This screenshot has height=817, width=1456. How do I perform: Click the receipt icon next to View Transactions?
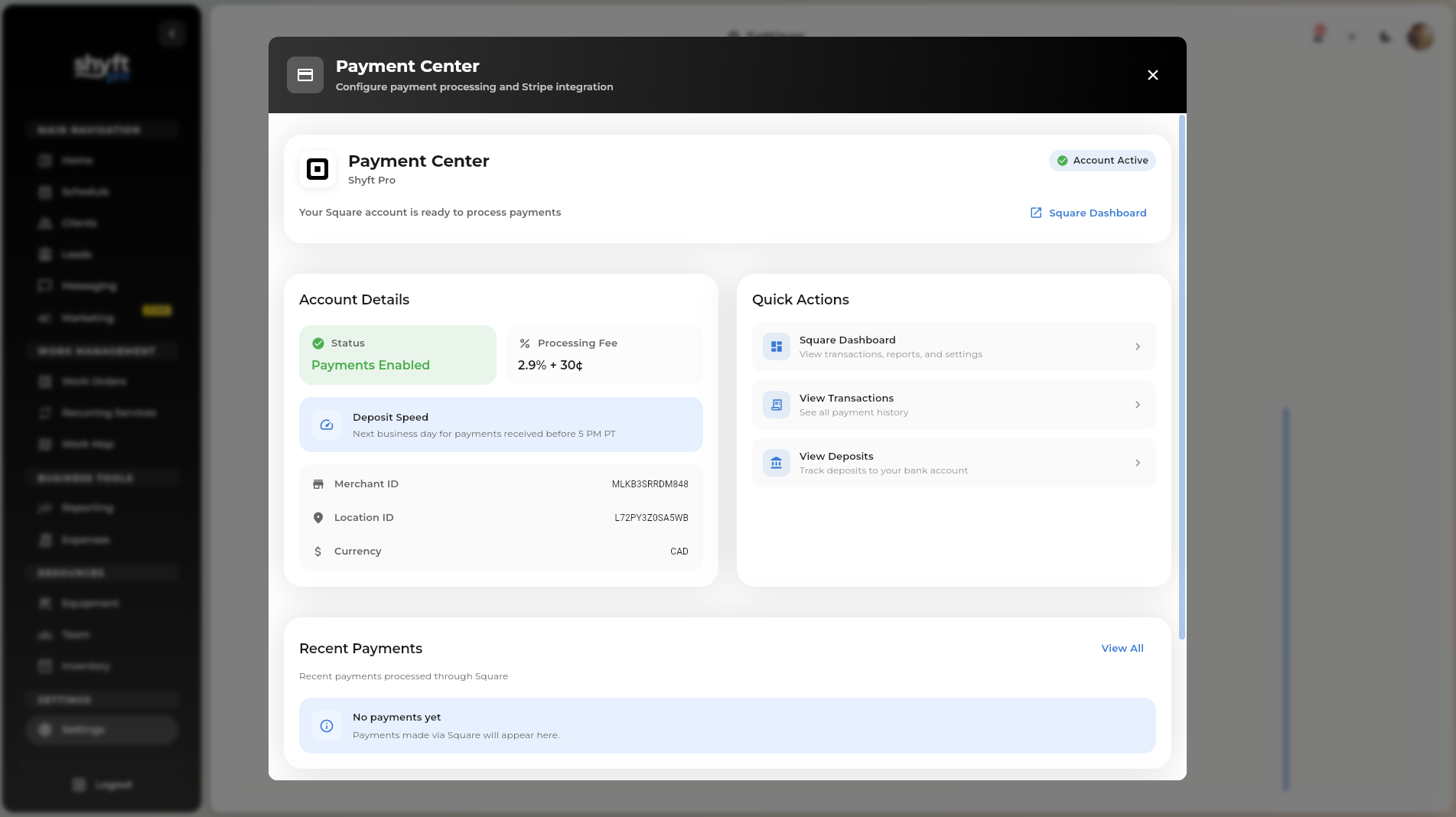775,404
